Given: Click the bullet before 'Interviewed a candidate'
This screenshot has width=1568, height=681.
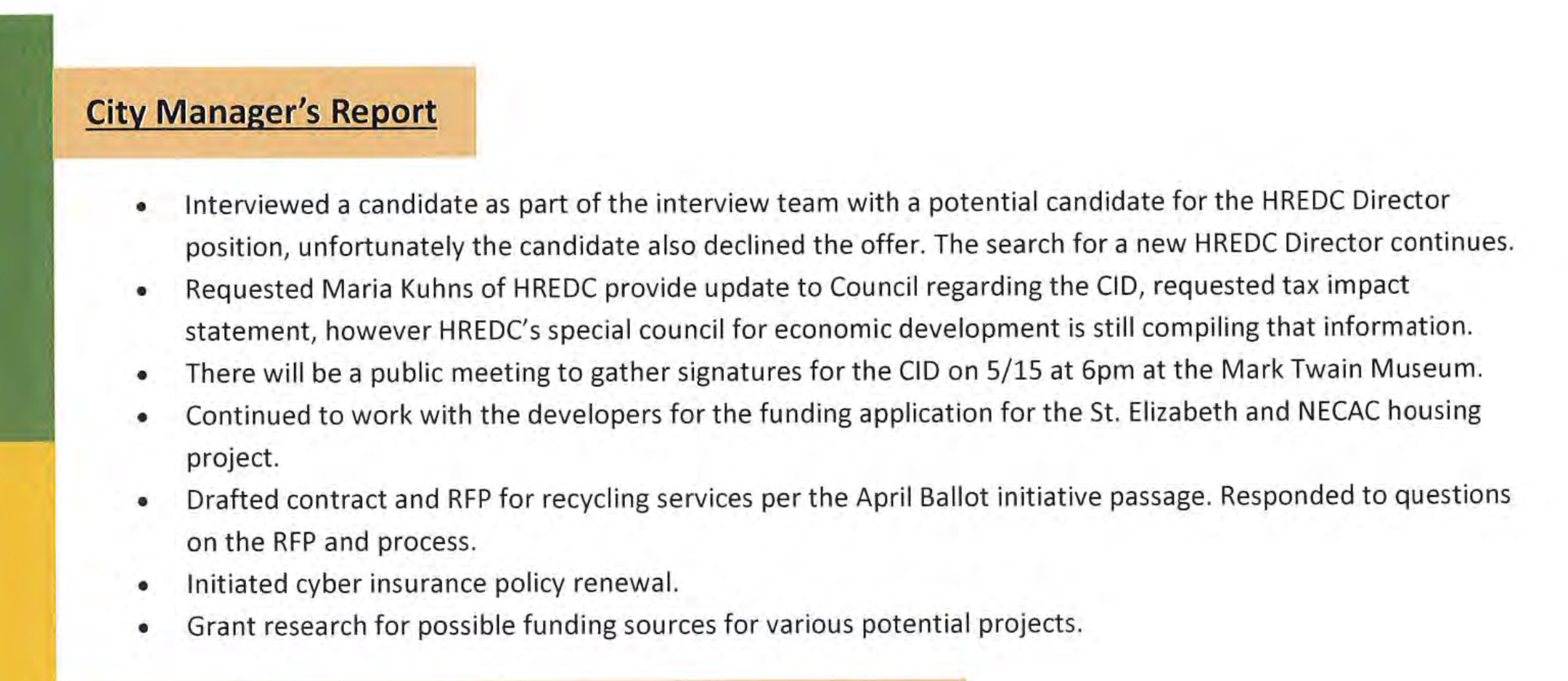Looking at the screenshot, I should (142, 207).
